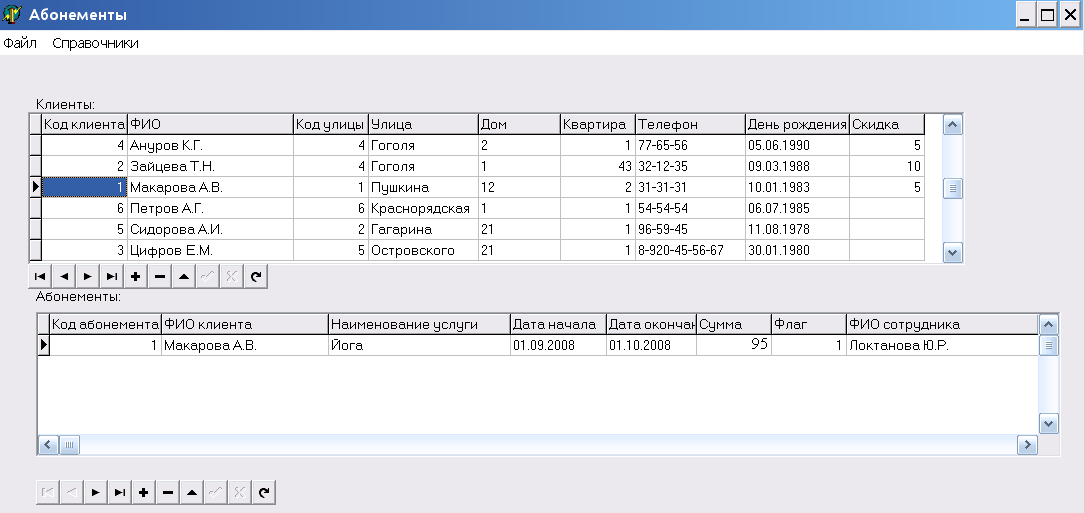Click the Скидка column header

coord(887,125)
